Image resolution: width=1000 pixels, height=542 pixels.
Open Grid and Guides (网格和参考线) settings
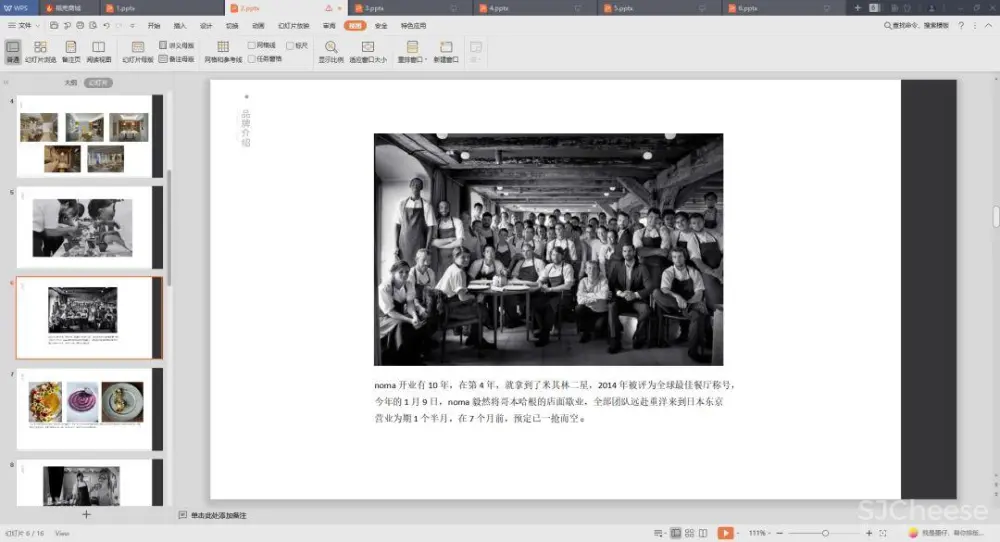223,51
